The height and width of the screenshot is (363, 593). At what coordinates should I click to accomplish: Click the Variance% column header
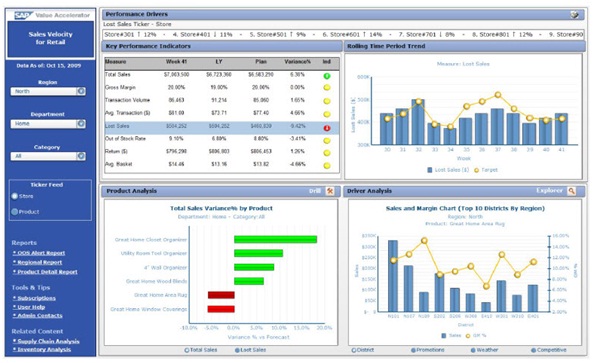[x=298, y=61]
